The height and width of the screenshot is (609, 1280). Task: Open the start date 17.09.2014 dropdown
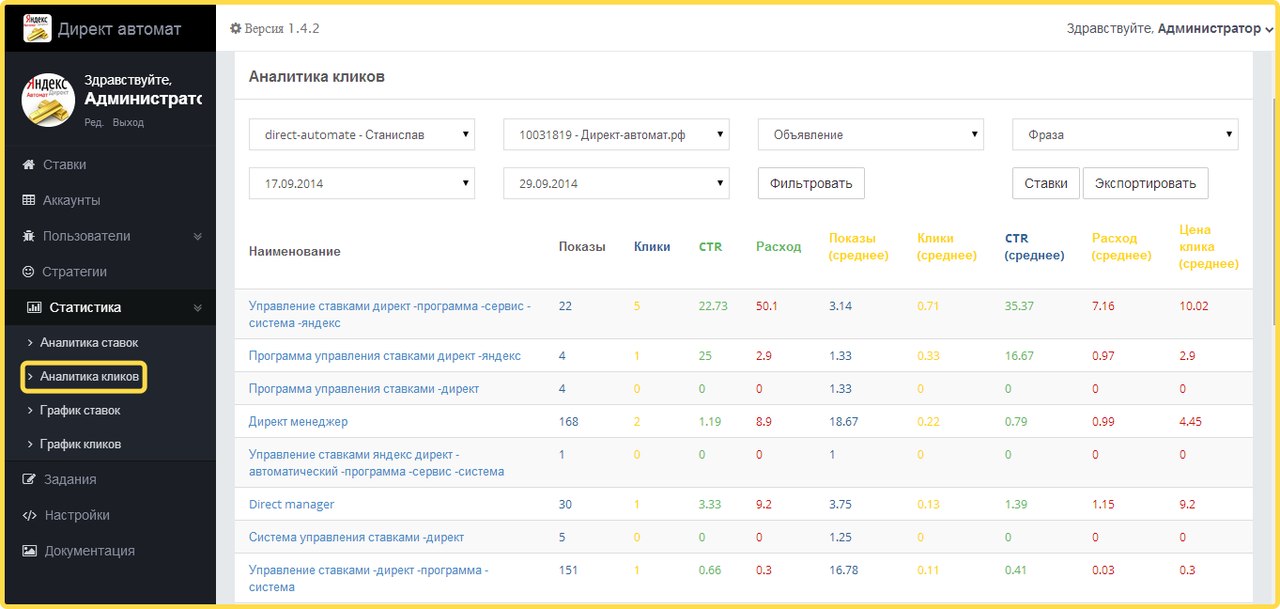tap(361, 184)
